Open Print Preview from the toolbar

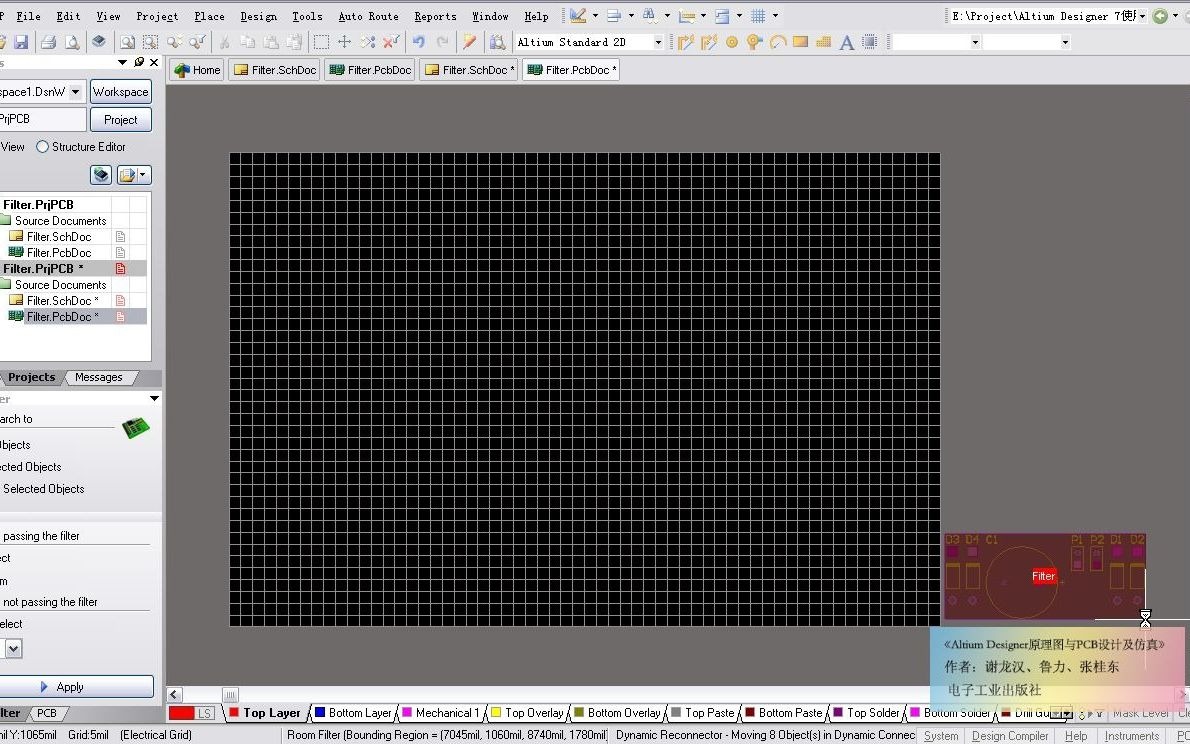(x=74, y=42)
